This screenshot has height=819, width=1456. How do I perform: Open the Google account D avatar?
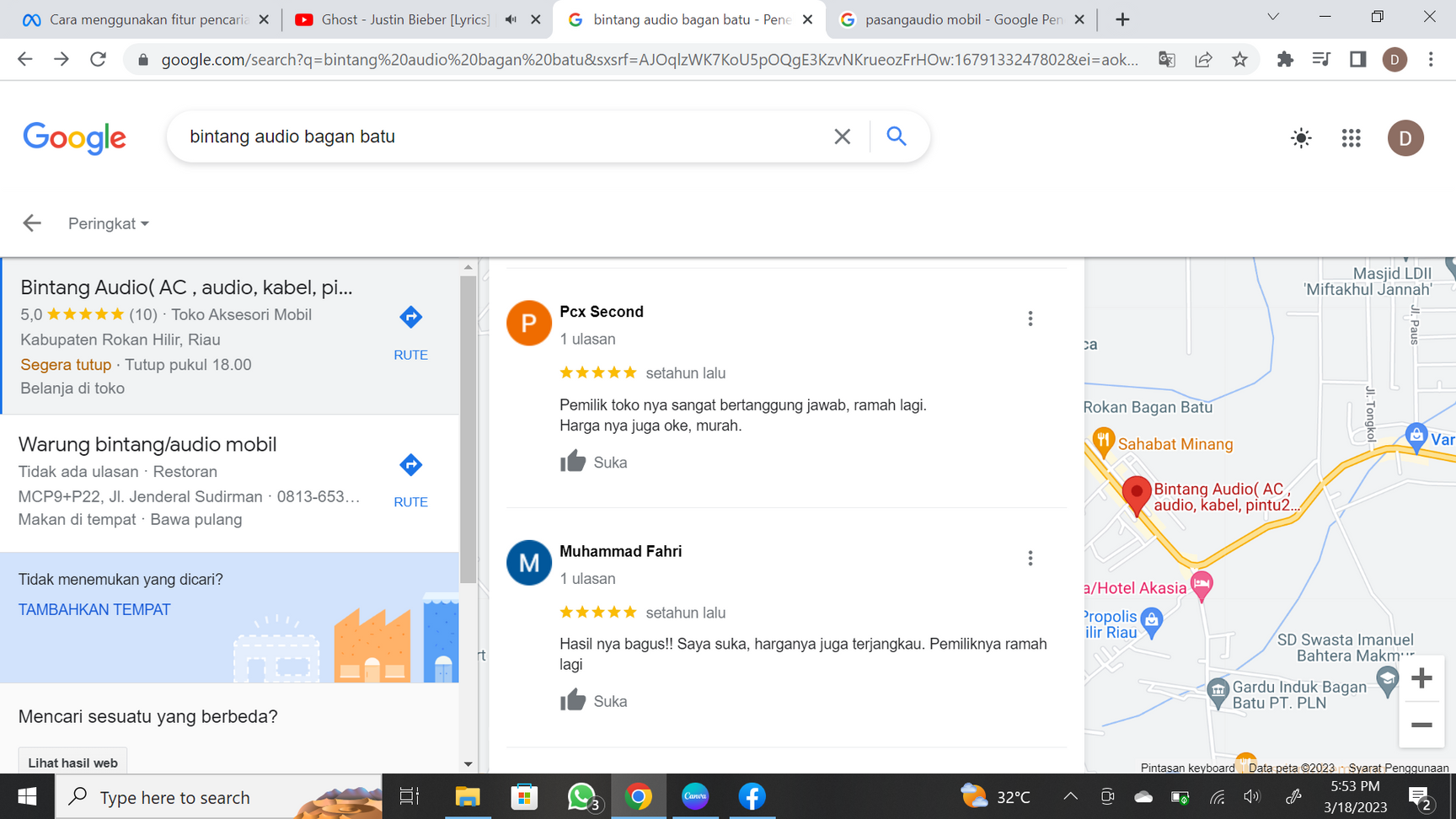click(1405, 138)
